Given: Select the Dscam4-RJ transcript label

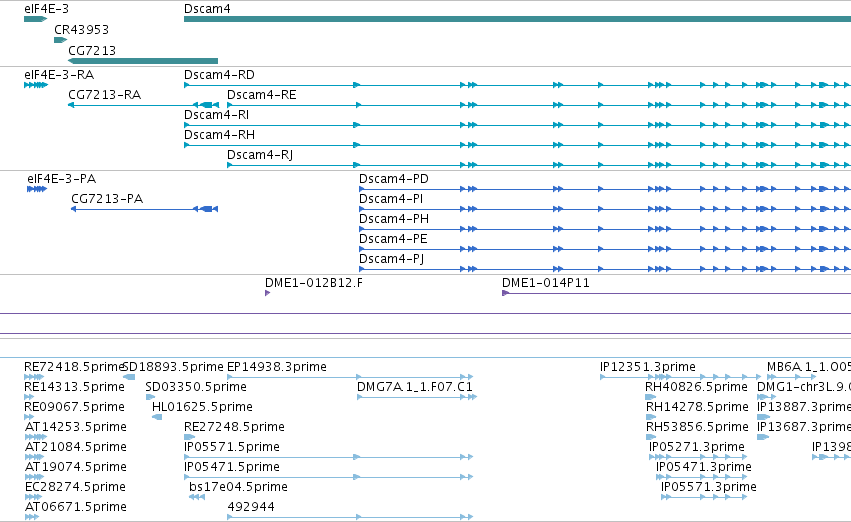Looking at the screenshot, I should point(260,155).
